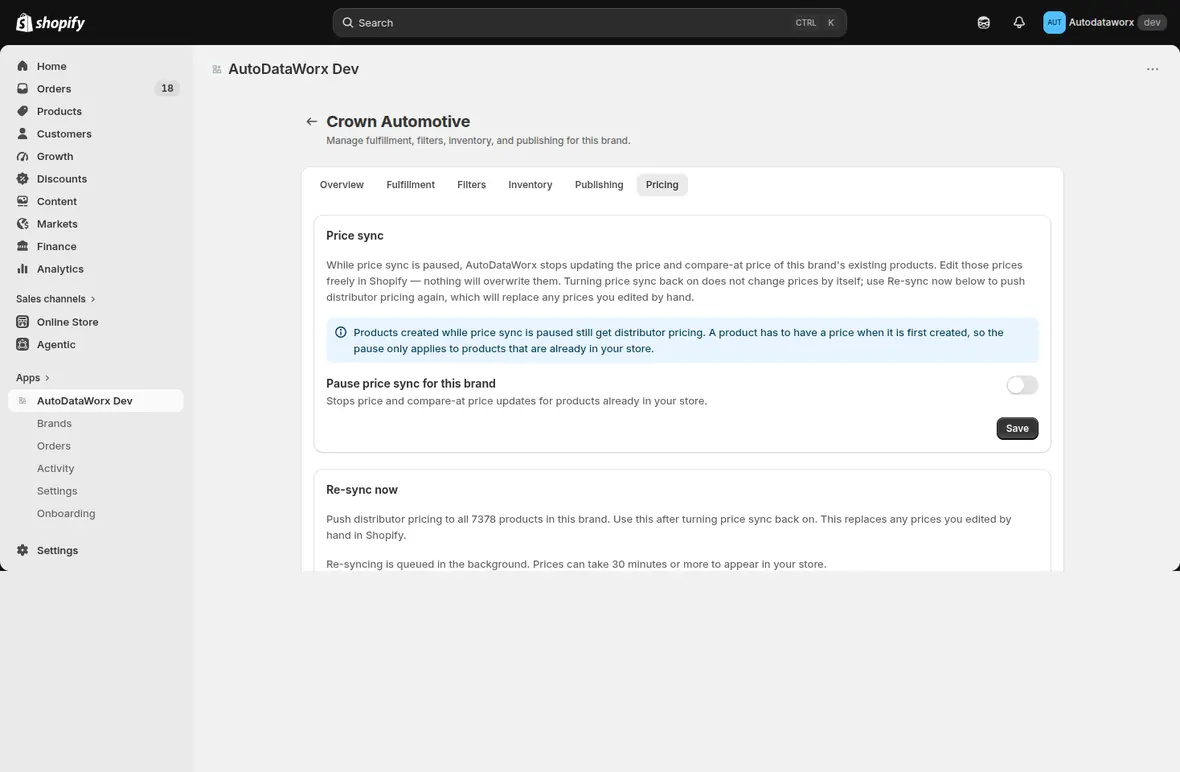Screen dimensions: 1180x772
Task: Click the Price sync heading
Action: click(x=354, y=236)
